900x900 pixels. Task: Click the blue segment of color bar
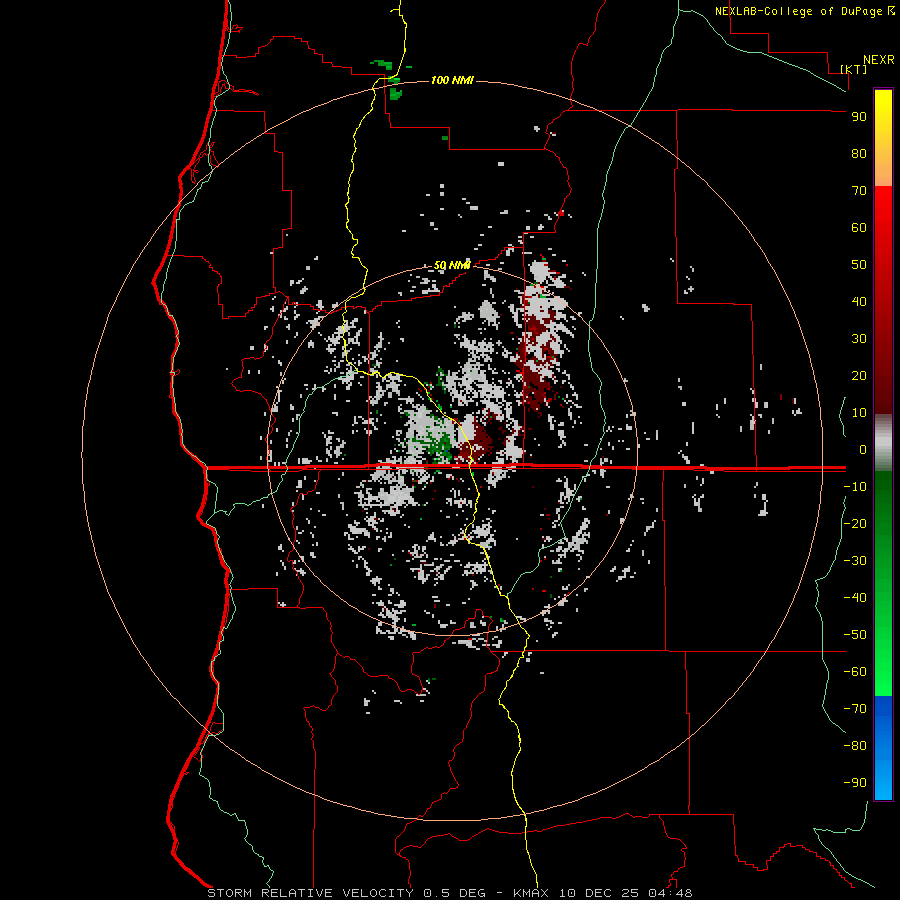tap(883, 748)
